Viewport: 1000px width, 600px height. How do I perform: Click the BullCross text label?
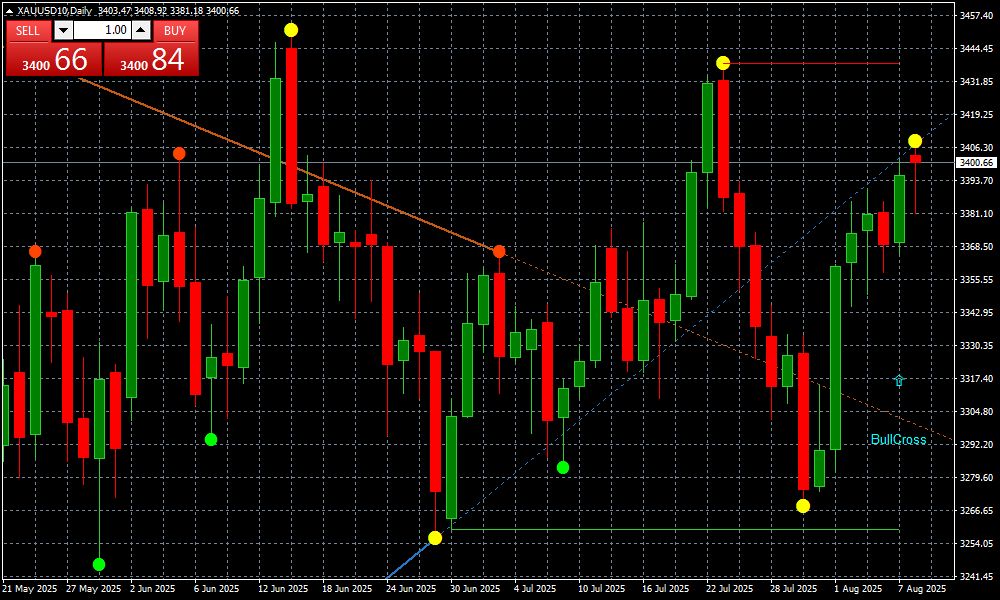(898, 440)
